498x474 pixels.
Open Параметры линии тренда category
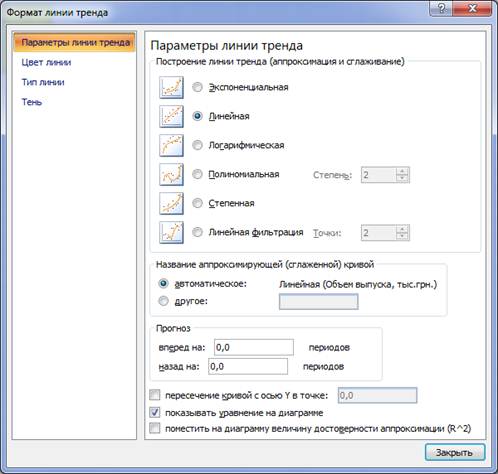pyautogui.click(x=75, y=43)
